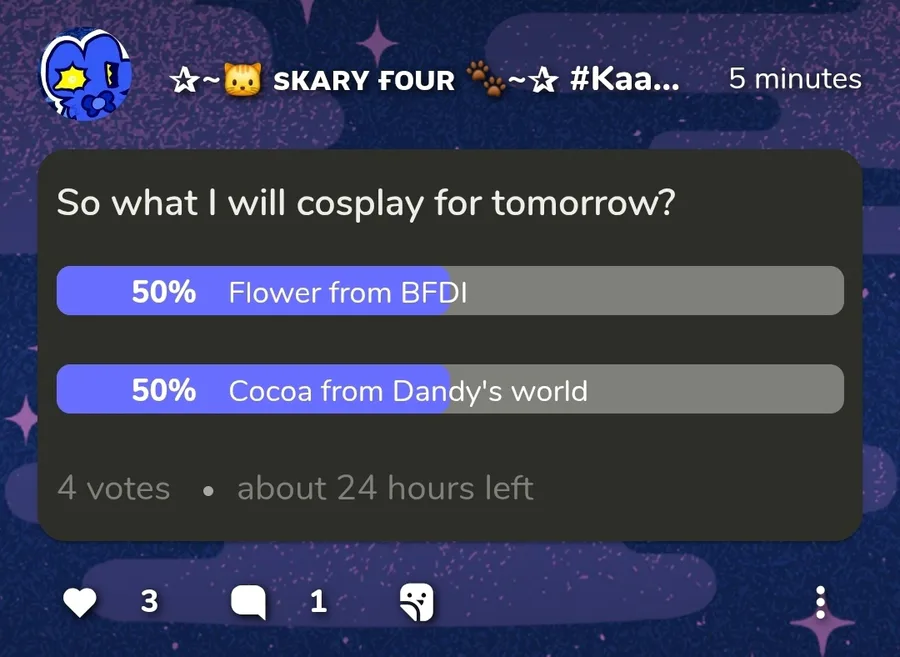Click the about 24 hours left text

385,489
